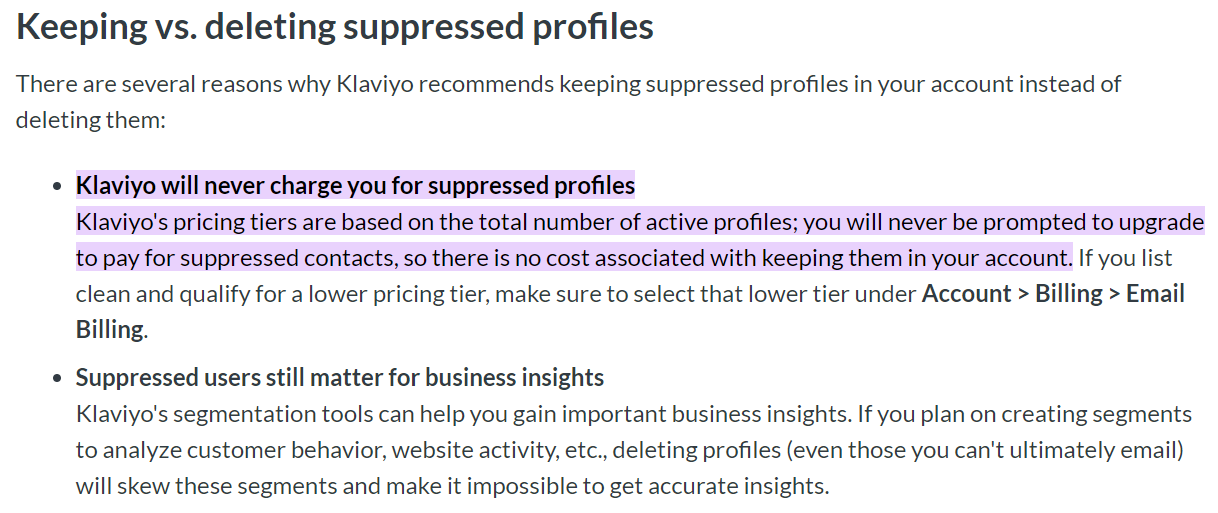Click the parenthetical 'even those you can't ultimately email'

point(984,450)
